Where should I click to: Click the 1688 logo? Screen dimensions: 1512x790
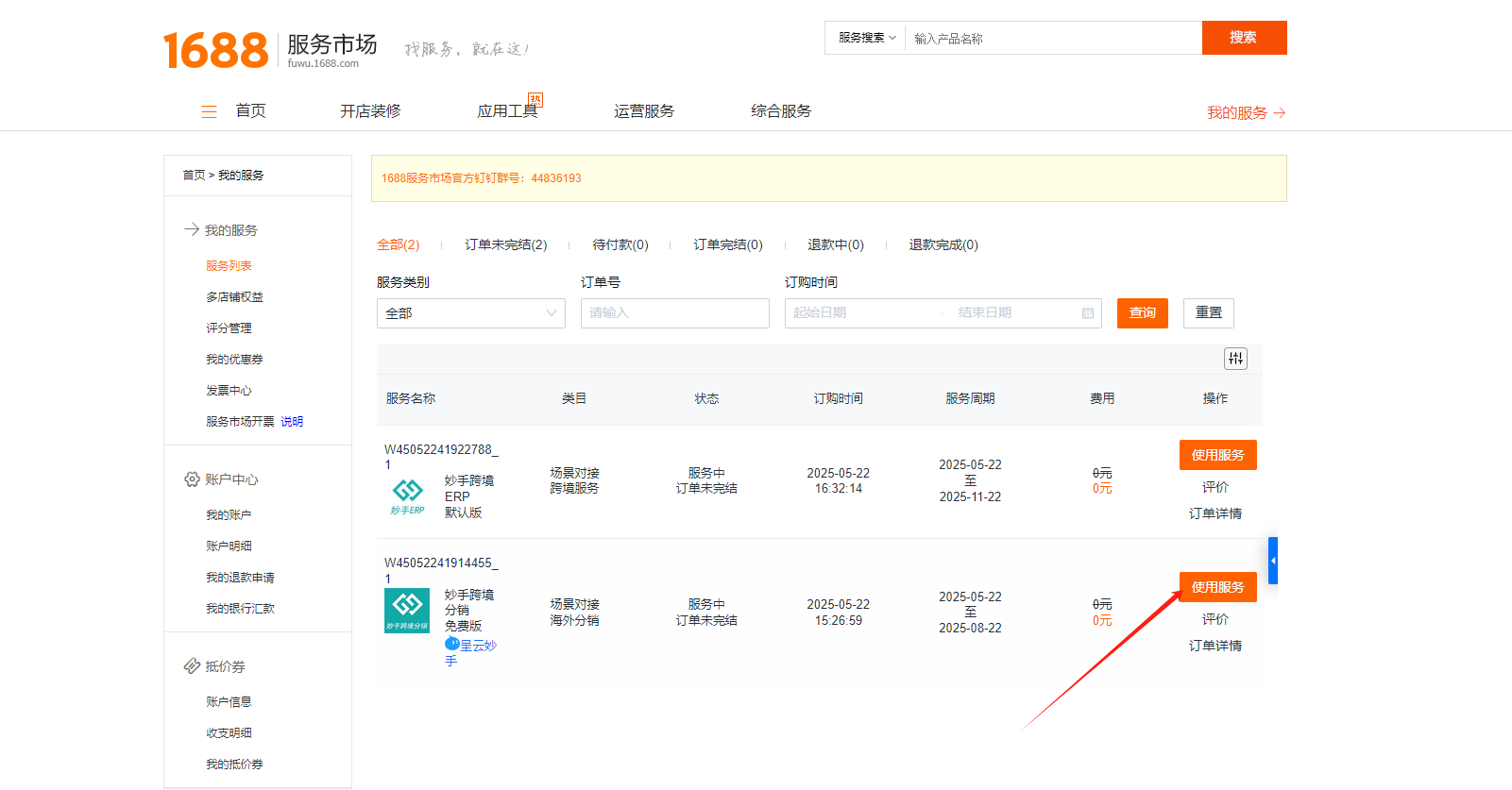pyautogui.click(x=215, y=50)
